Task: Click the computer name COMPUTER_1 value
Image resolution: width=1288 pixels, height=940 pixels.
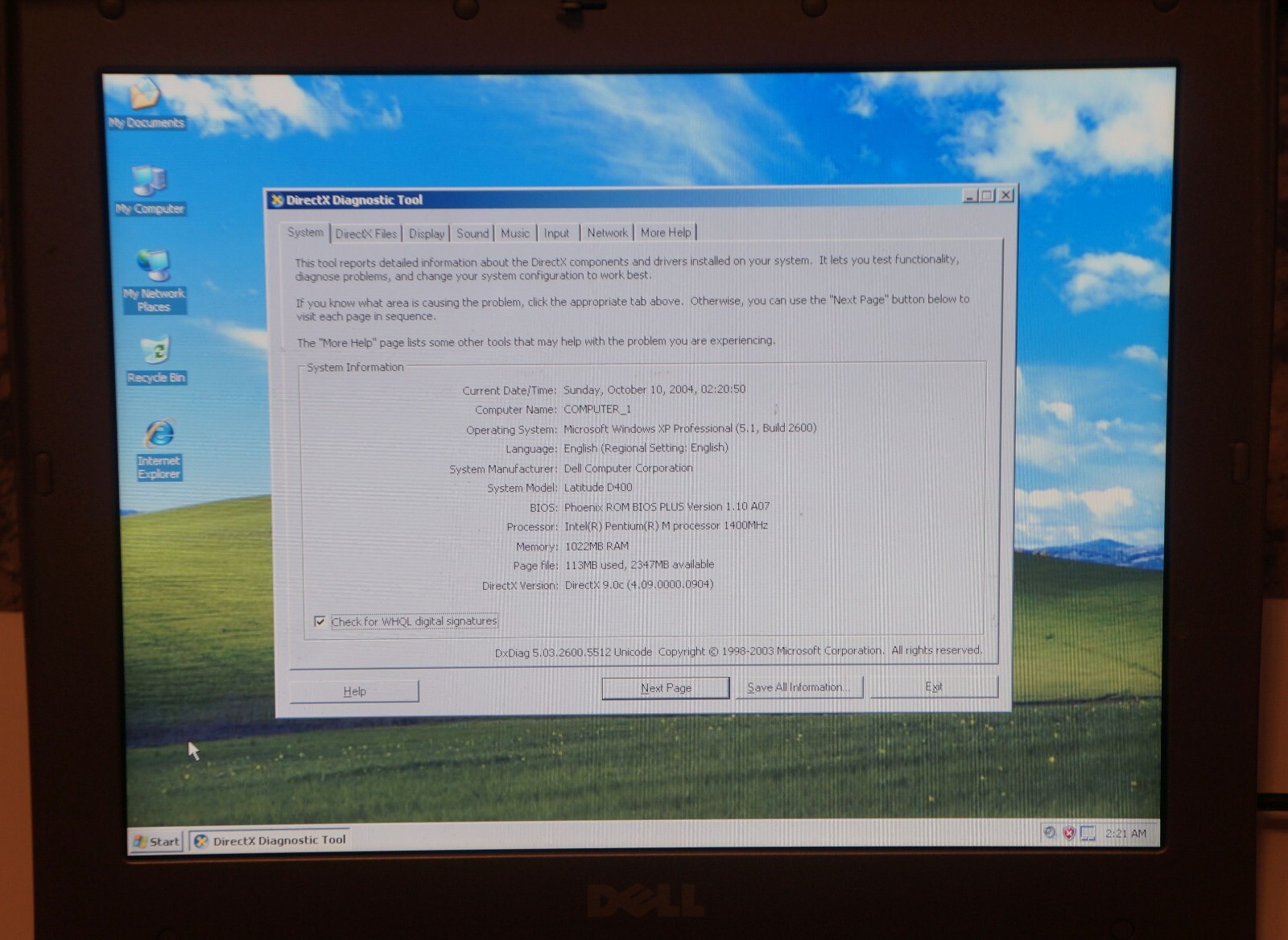Action: [597, 409]
